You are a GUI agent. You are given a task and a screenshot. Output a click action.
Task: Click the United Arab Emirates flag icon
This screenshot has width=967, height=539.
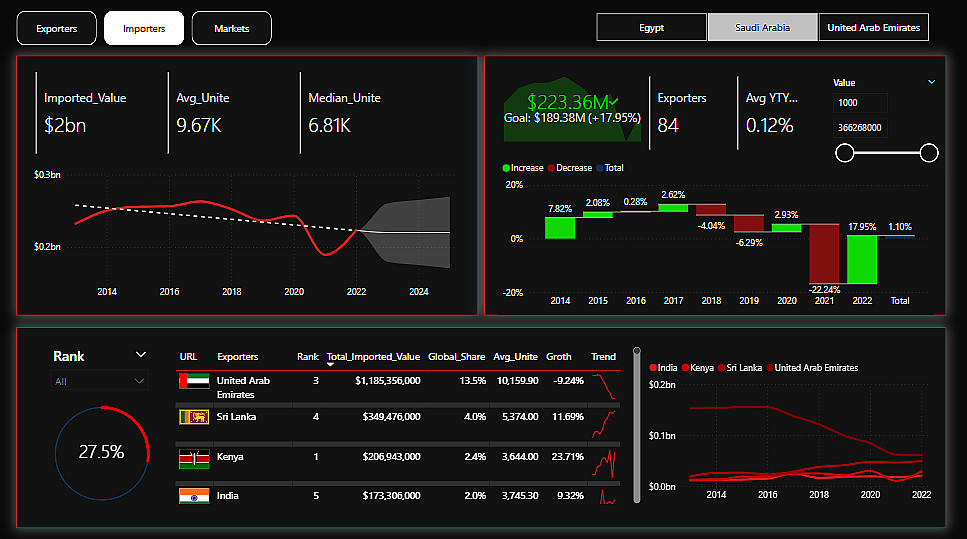click(x=194, y=381)
